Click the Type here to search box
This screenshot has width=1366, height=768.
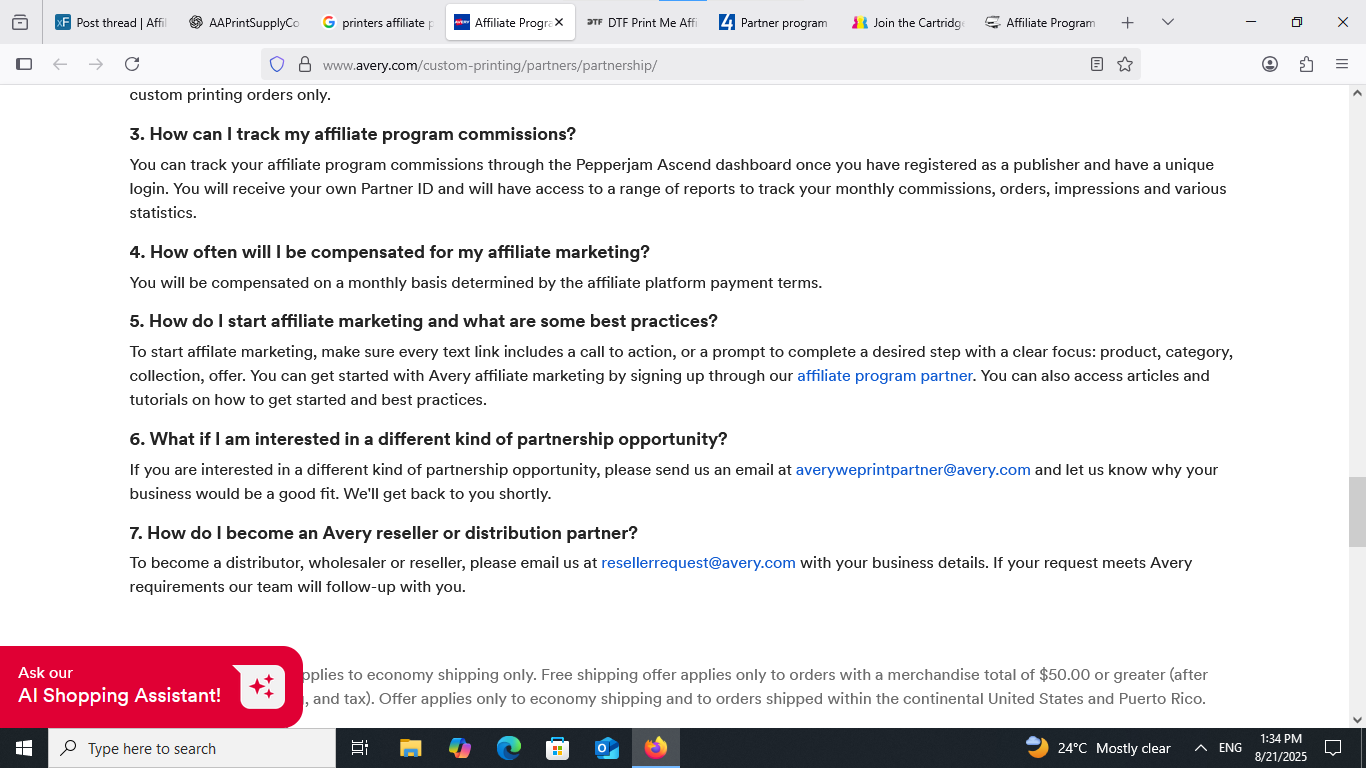192,748
